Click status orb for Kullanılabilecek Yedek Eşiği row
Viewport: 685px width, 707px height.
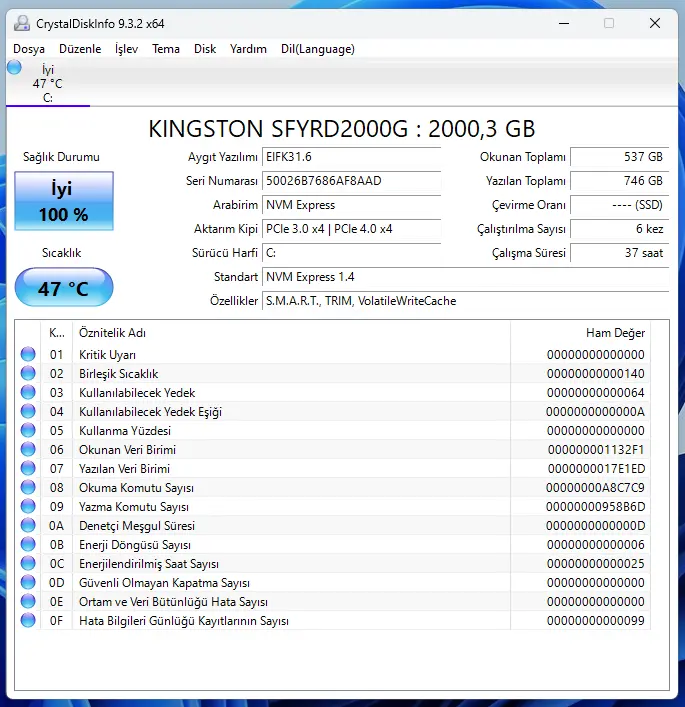28,411
